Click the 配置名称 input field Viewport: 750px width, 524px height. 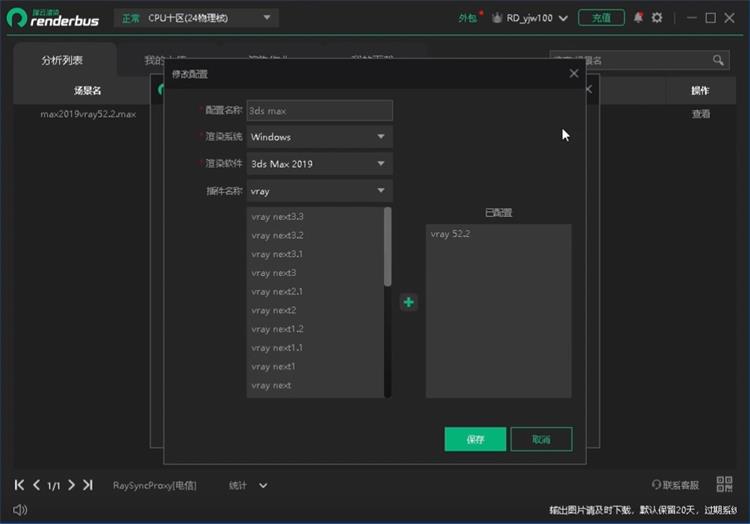[319, 111]
